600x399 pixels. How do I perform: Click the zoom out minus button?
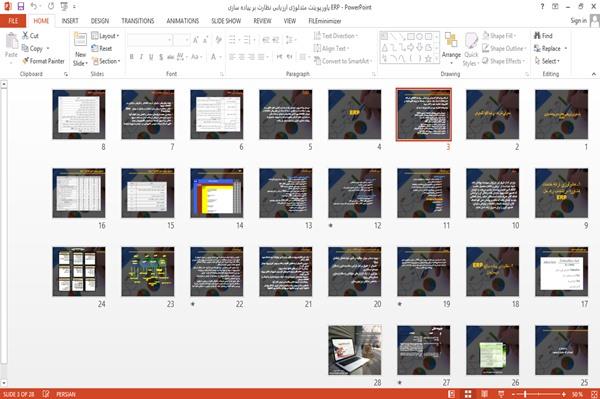tap(514, 394)
